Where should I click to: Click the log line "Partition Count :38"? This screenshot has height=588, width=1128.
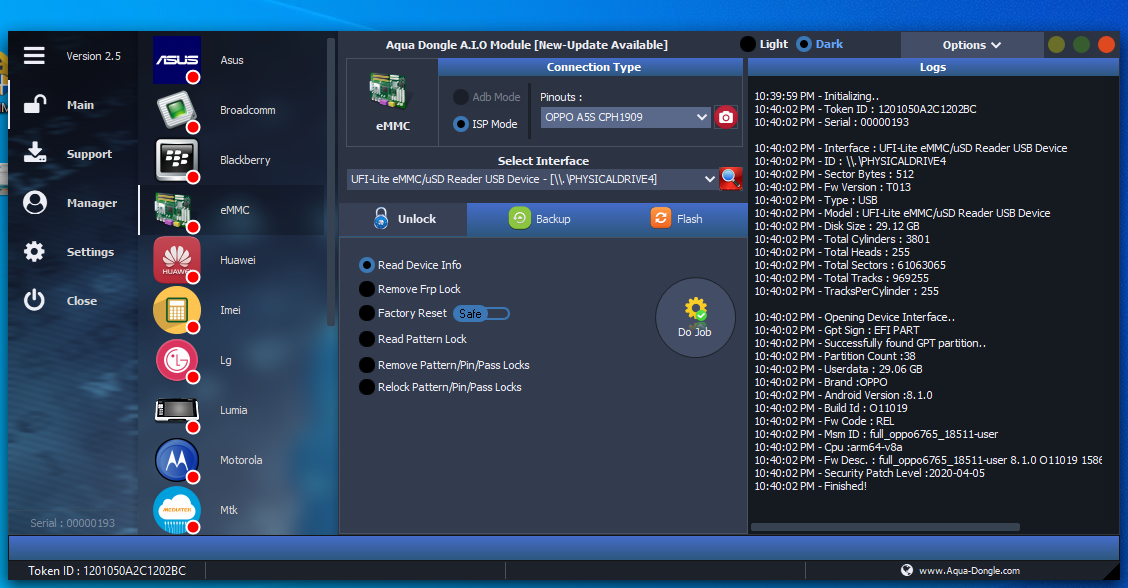point(834,356)
